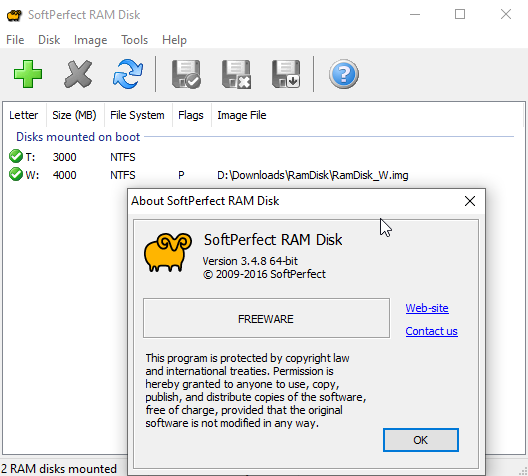Click floppy icon with down arrow
Image resolution: width=528 pixels, height=476 pixels.
(x=286, y=74)
